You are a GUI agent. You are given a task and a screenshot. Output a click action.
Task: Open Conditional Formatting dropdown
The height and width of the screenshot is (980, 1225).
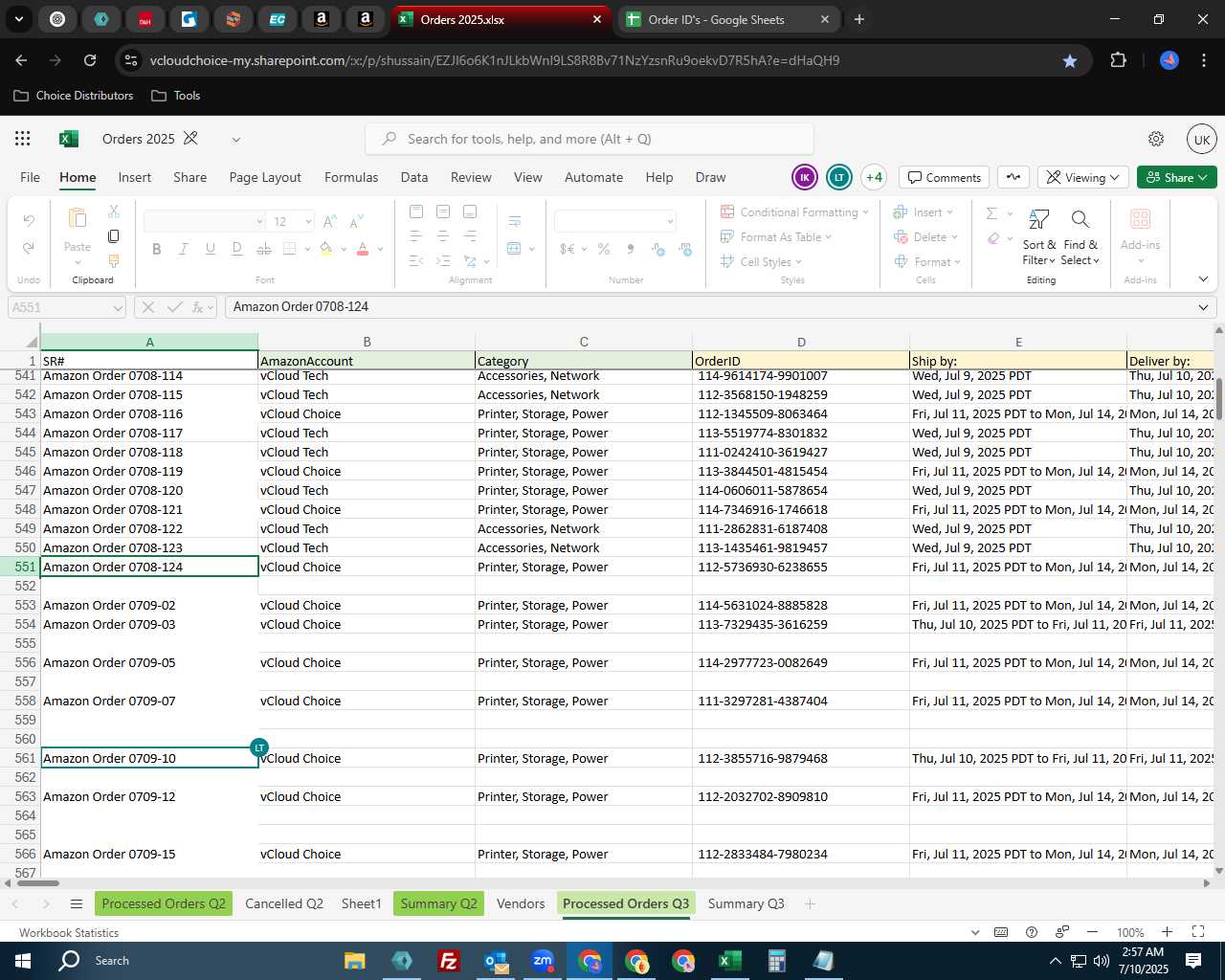click(794, 212)
